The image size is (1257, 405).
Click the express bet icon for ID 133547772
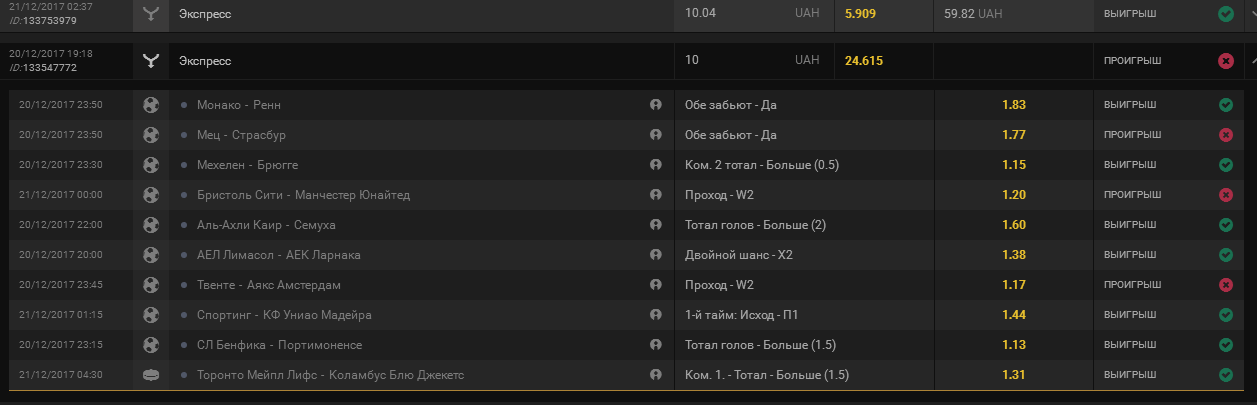tap(151, 61)
